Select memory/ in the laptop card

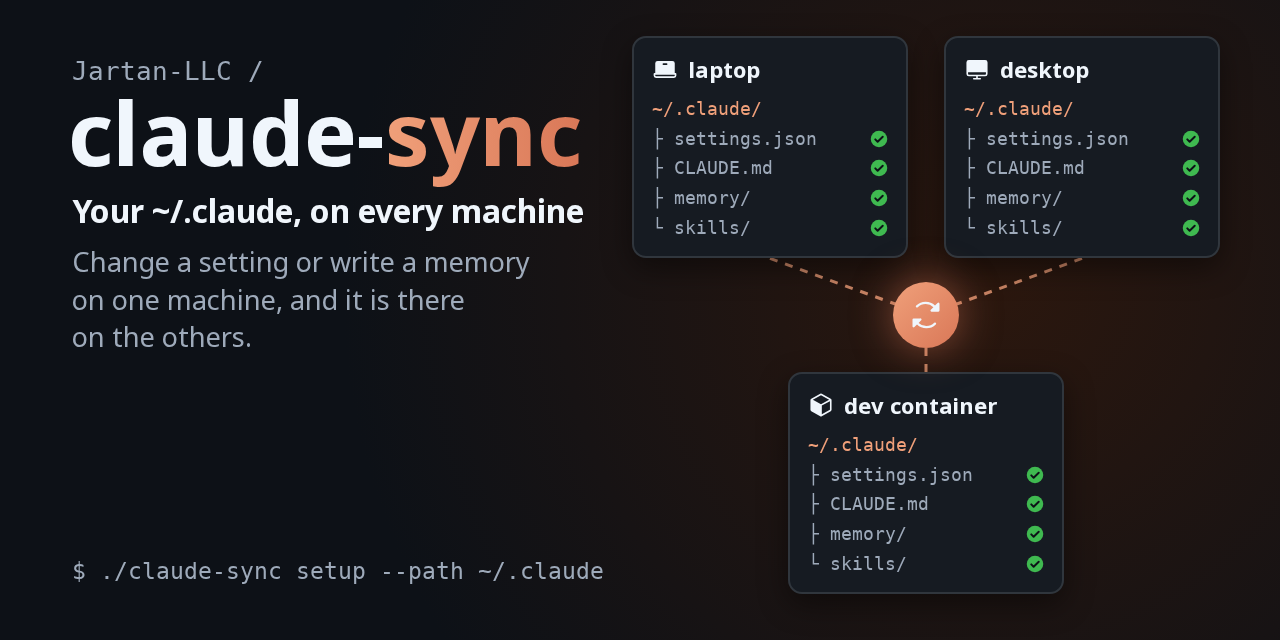712,198
